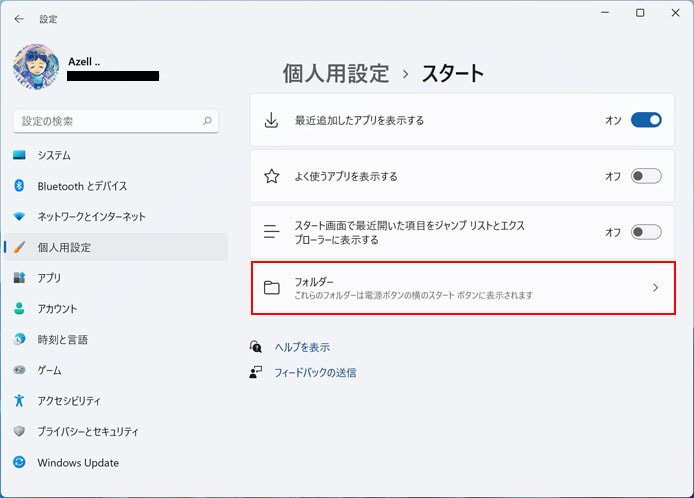Image resolution: width=694 pixels, height=498 pixels.
Task: Select 個人用設定 in sidebar
Action: (x=116, y=247)
